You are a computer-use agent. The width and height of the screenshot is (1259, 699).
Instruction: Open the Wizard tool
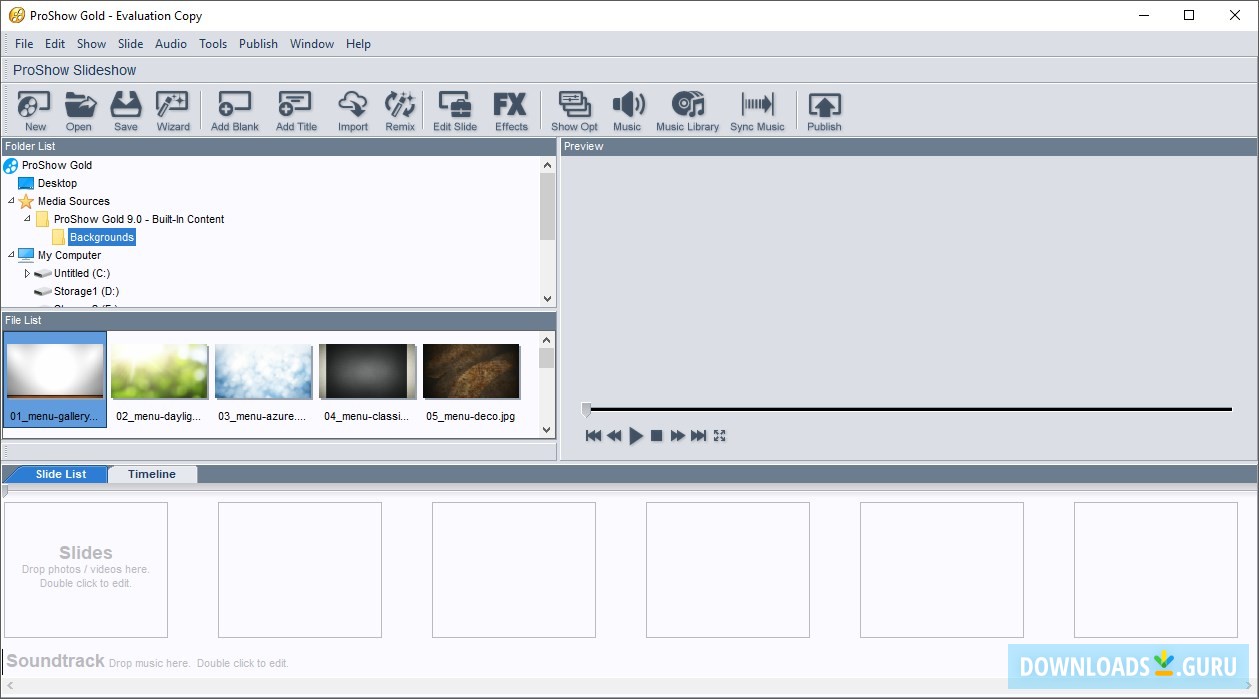click(173, 110)
